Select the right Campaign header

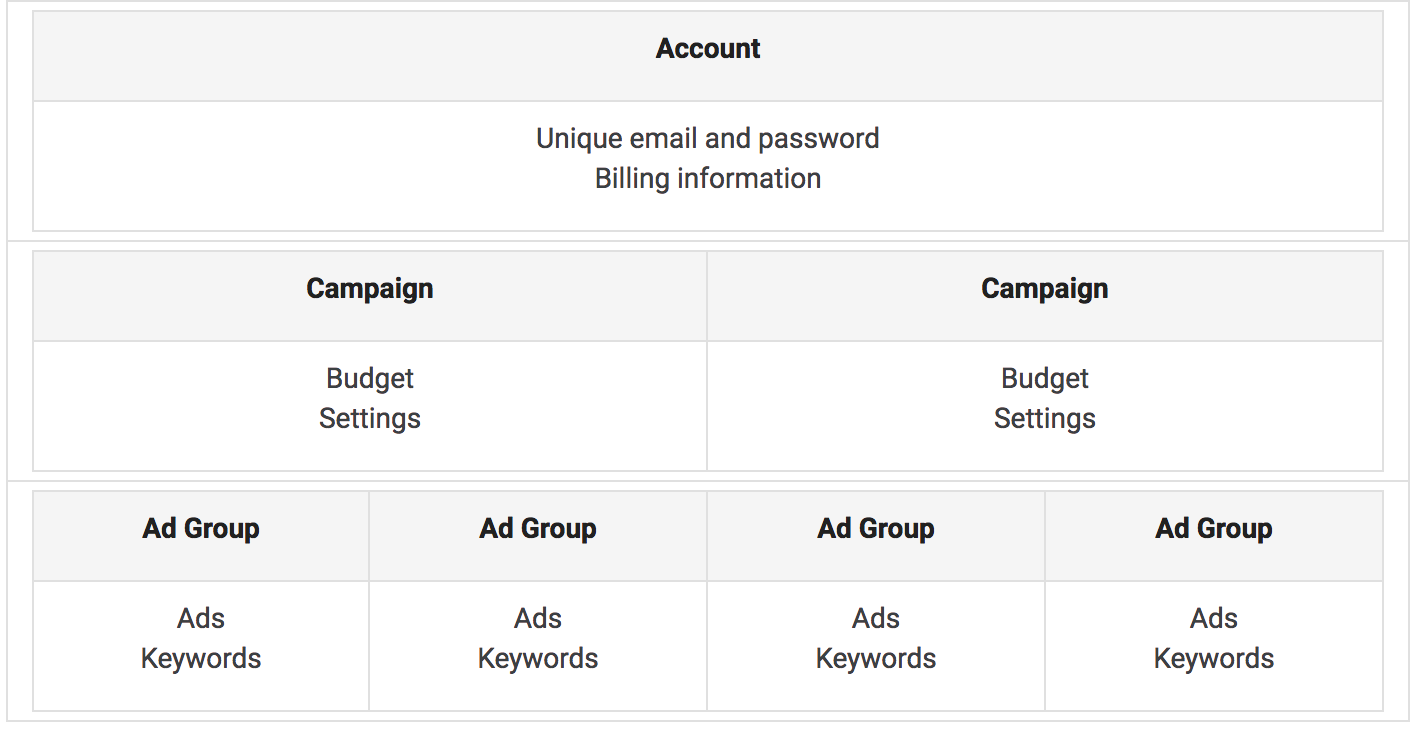tap(1045, 289)
